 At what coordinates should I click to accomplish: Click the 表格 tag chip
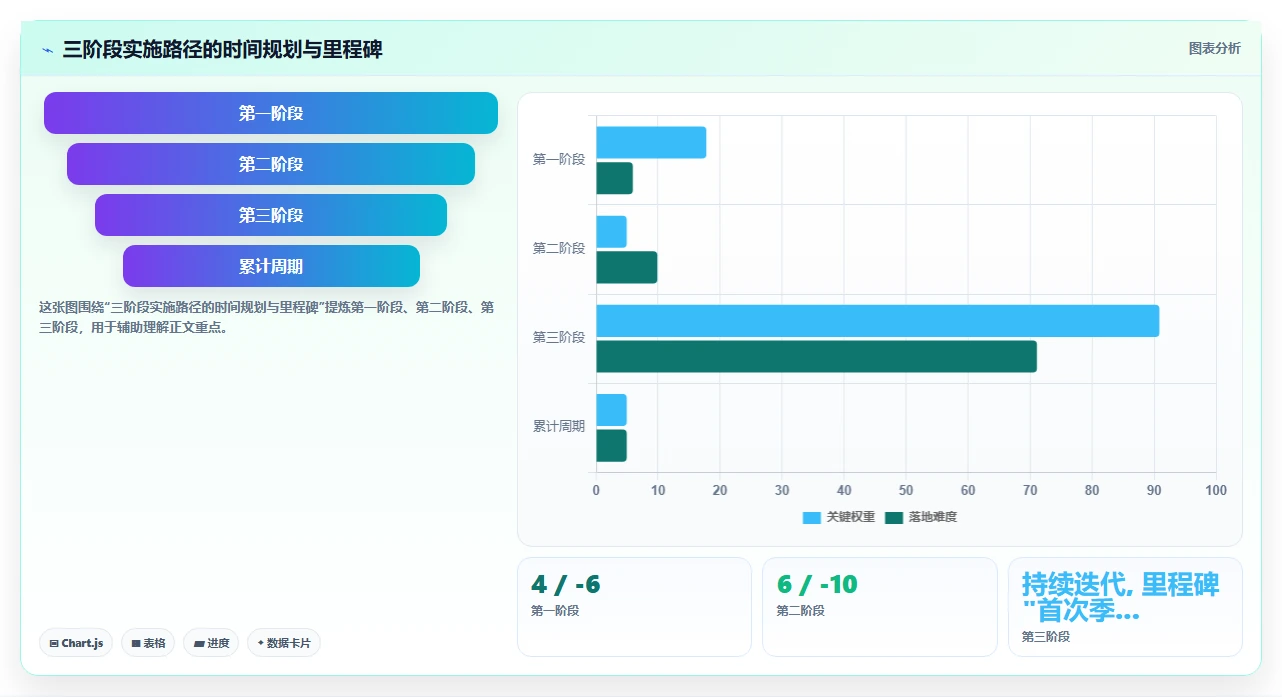tap(148, 643)
